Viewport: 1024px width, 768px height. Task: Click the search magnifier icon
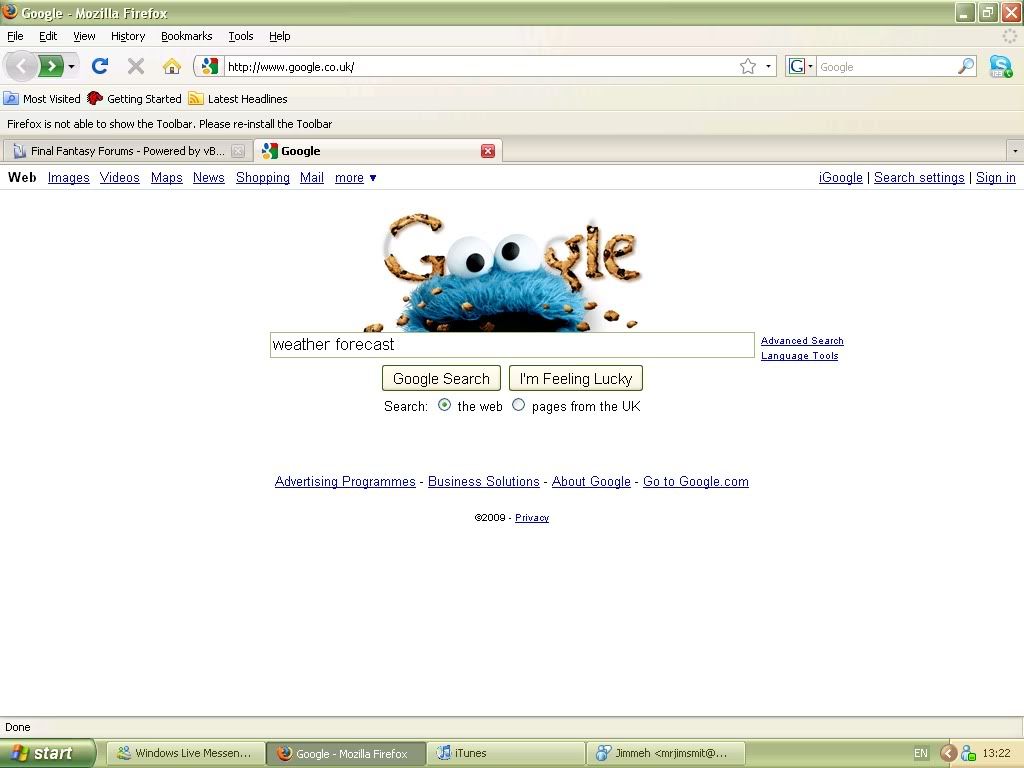(966, 66)
